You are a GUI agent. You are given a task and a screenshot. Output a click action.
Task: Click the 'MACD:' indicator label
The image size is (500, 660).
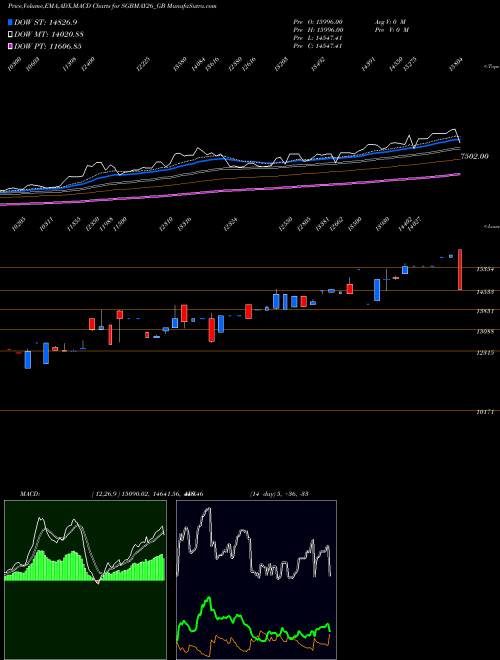pyautogui.click(x=30, y=494)
